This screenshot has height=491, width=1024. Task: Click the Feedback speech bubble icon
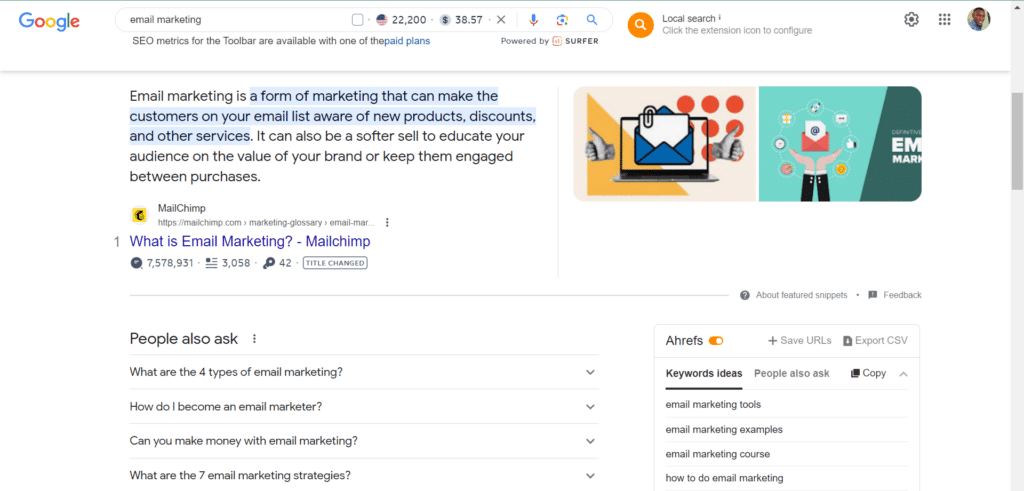(872, 295)
